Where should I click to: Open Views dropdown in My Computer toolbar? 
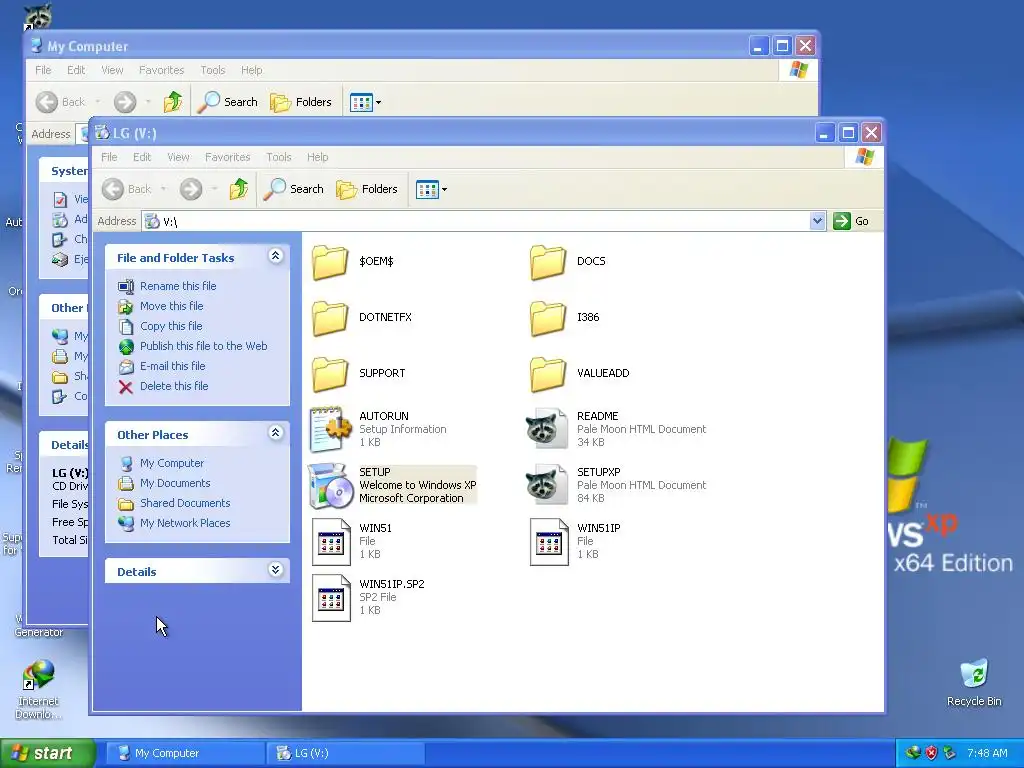point(366,102)
